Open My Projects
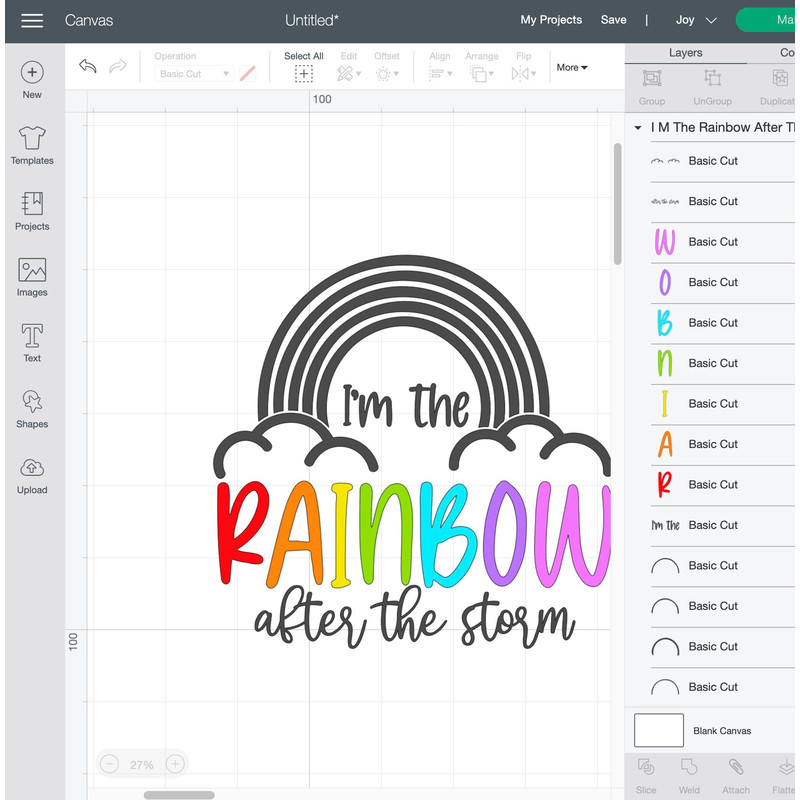 point(549,19)
